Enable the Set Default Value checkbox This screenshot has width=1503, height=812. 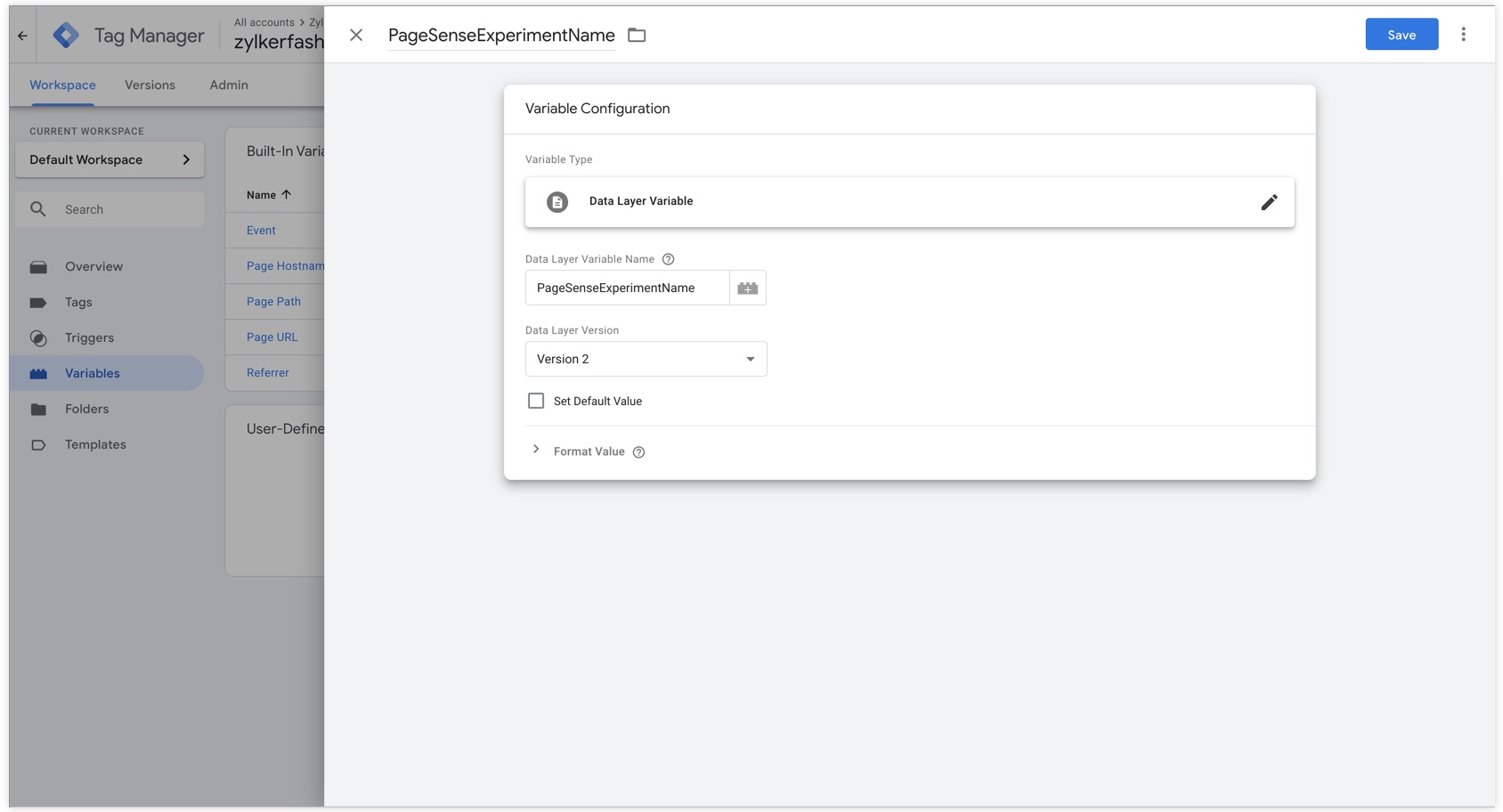click(x=536, y=401)
